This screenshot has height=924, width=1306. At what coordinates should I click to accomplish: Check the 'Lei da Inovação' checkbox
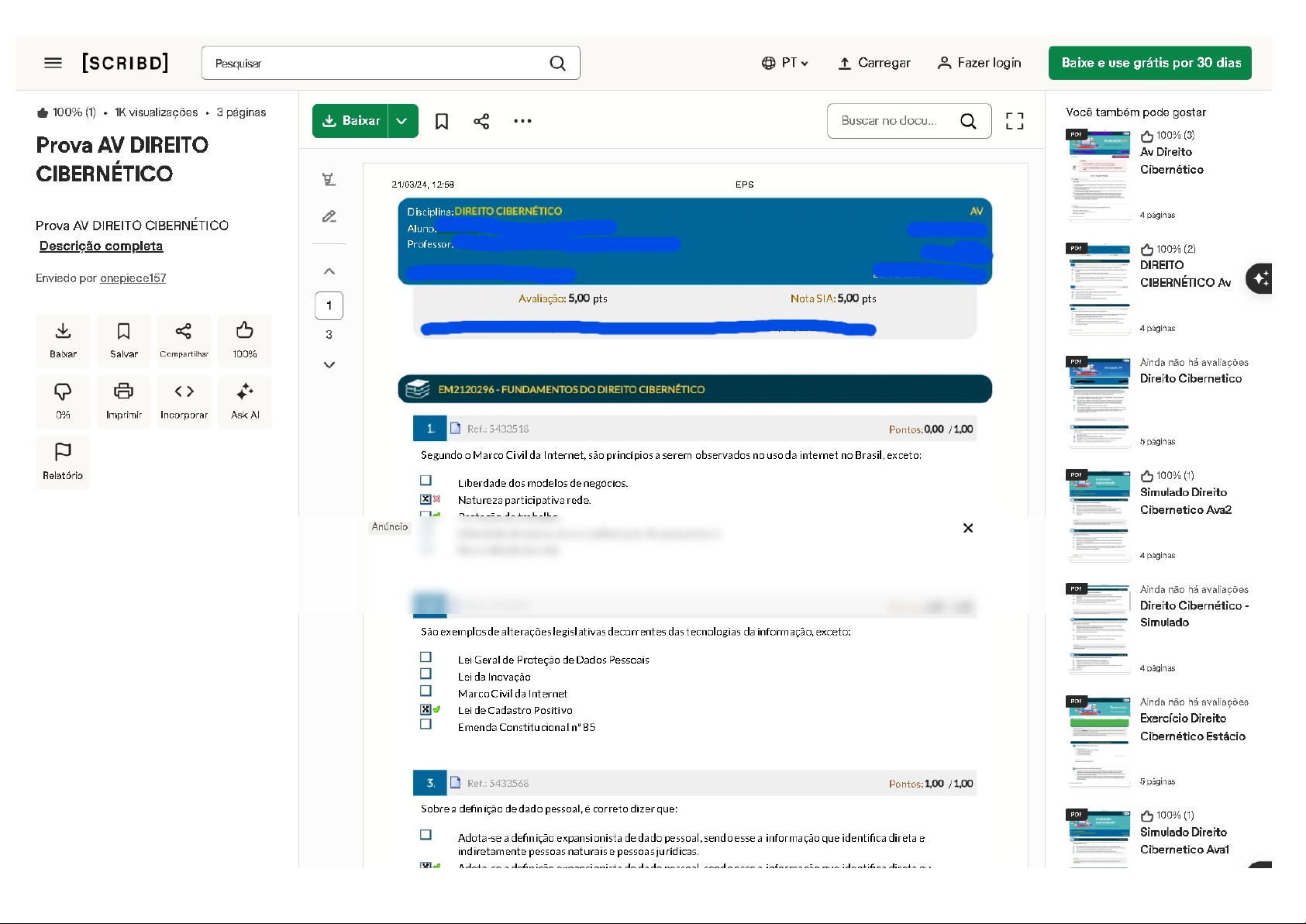tap(426, 674)
